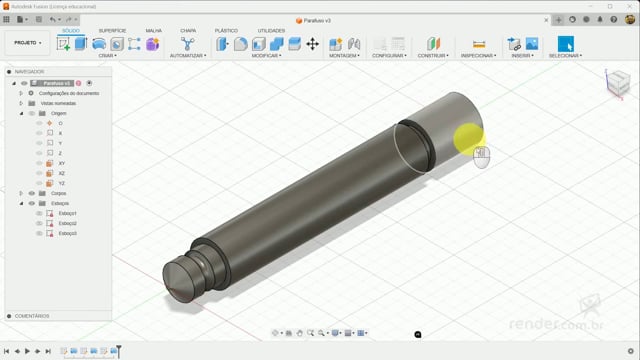This screenshot has height=360, width=640.
Task: Select the Offset Face tool
Action: click(294, 44)
